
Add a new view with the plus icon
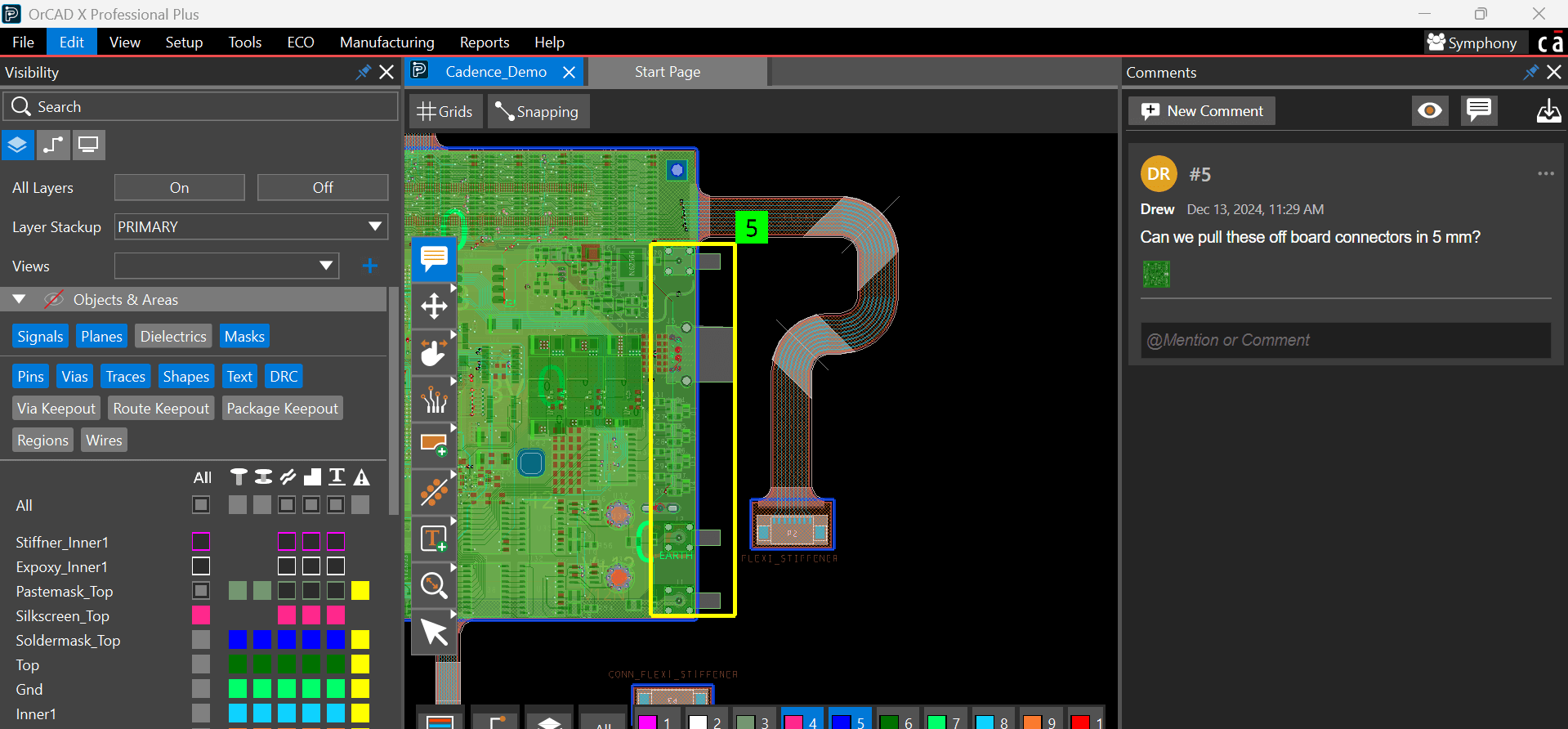coord(370,266)
